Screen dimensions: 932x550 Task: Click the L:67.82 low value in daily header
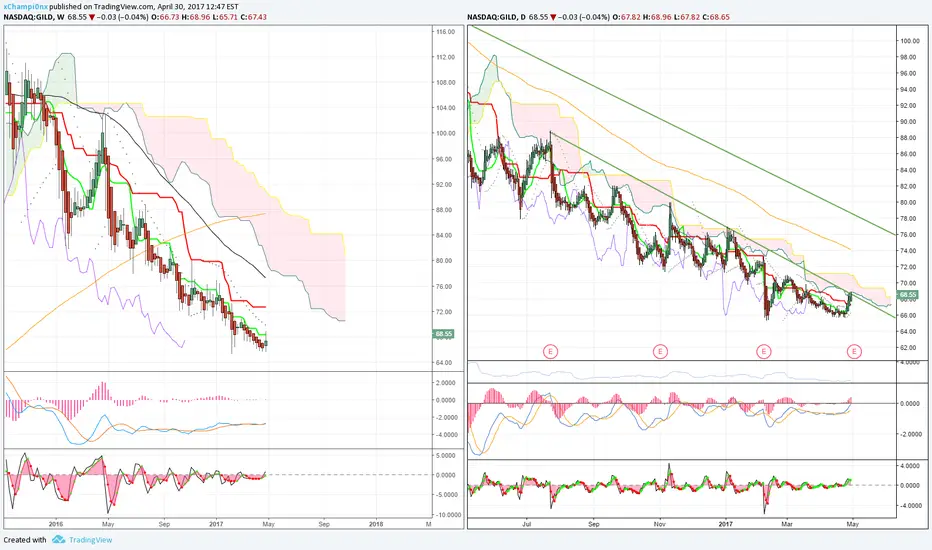pyautogui.click(x=687, y=17)
